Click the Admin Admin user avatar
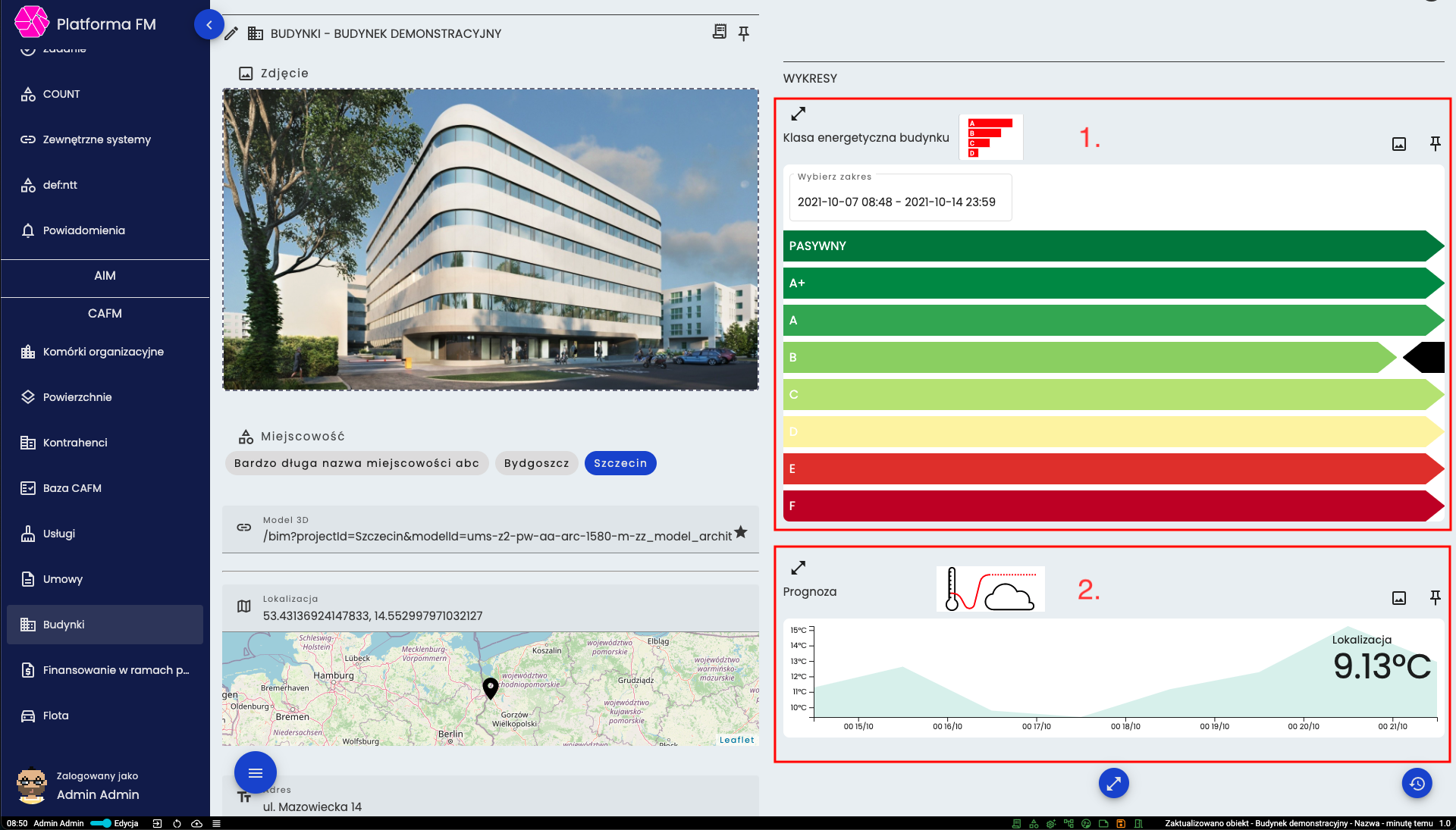Screen dimensions: 1456x830 click(32, 786)
